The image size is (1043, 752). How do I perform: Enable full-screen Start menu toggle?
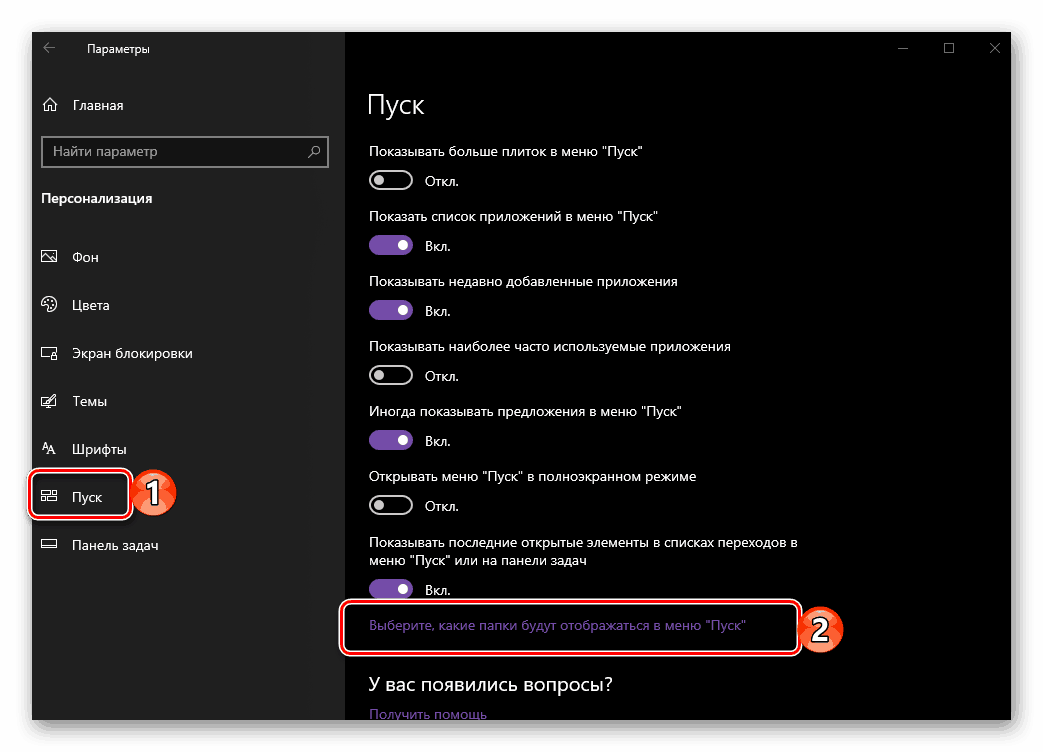391,505
